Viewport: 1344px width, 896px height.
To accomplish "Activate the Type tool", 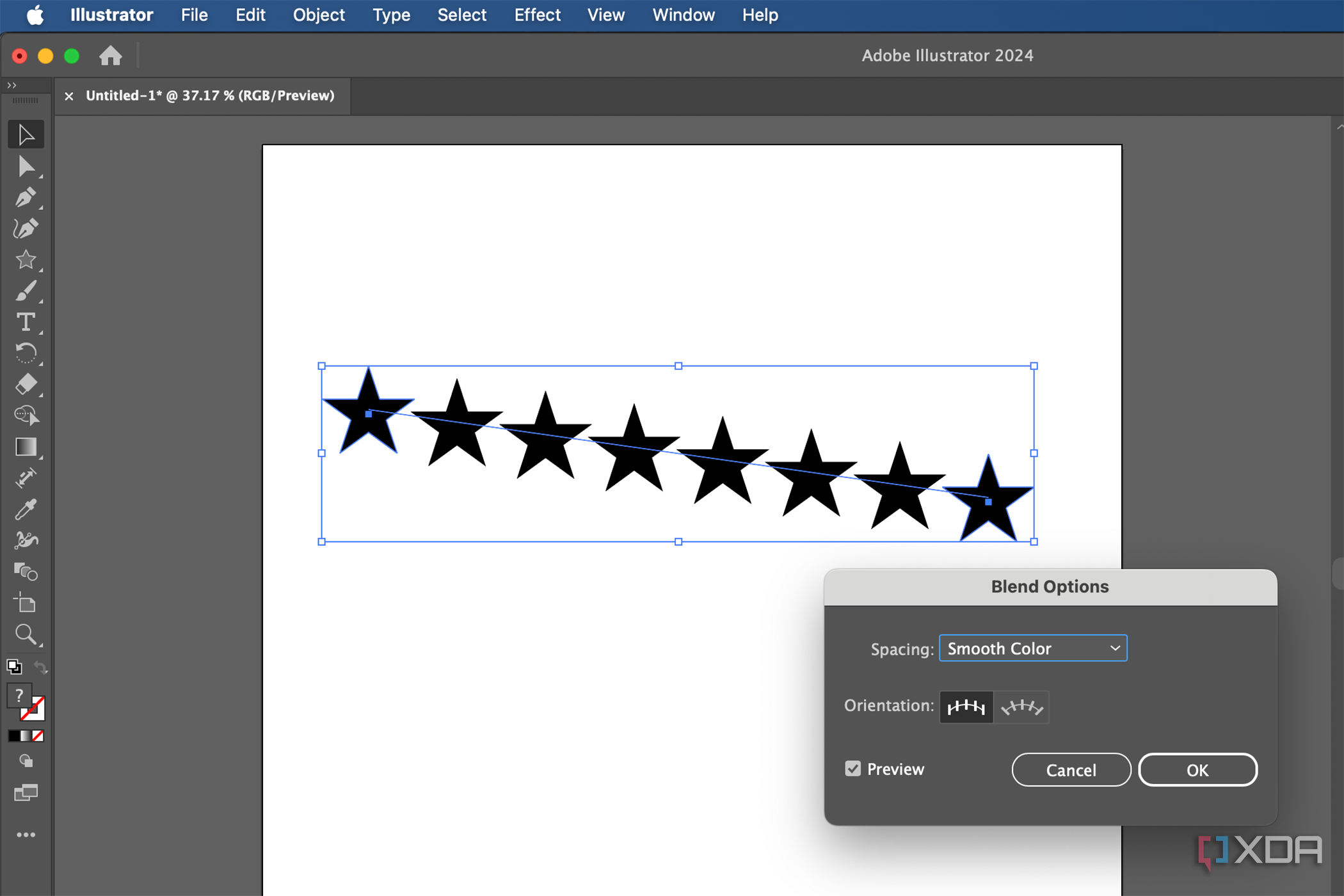I will click(x=26, y=322).
